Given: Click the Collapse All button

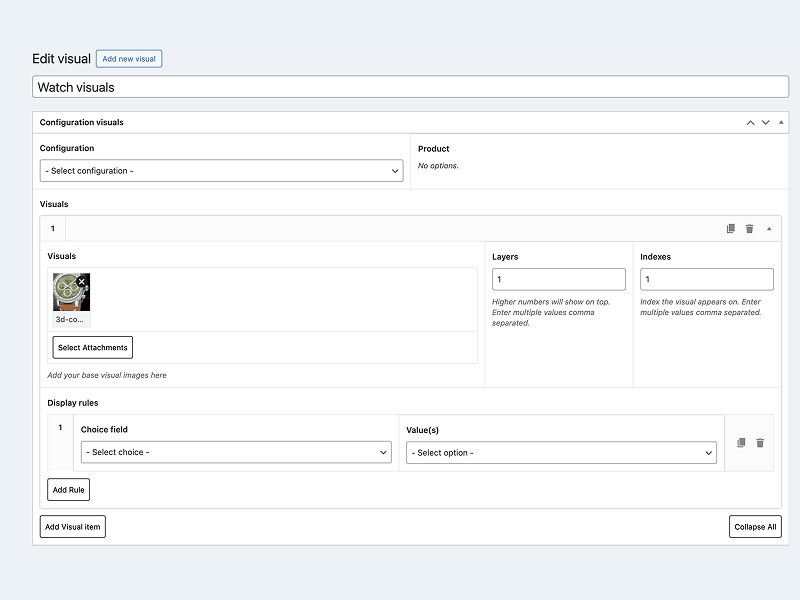Looking at the screenshot, I should [x=755, y=526].
